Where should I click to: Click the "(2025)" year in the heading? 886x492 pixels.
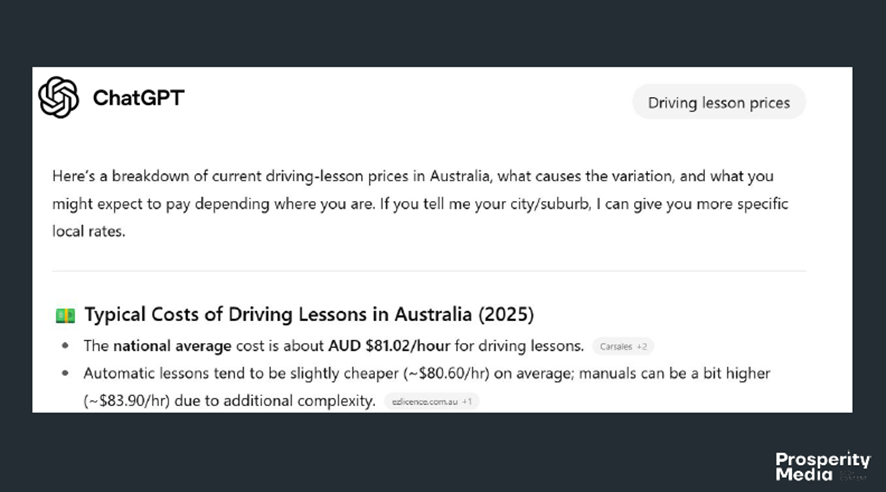click(506, 315)
